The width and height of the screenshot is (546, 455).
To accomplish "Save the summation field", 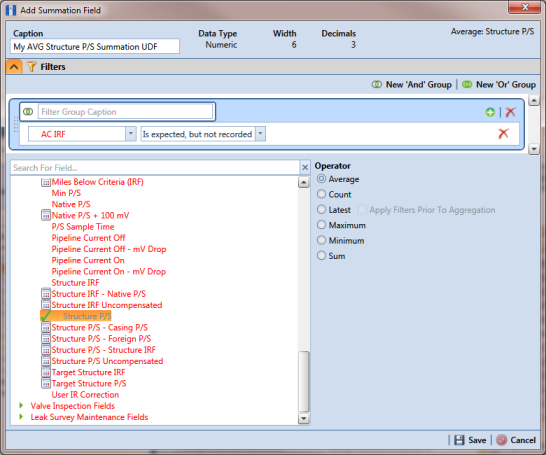I will point(470,440).
